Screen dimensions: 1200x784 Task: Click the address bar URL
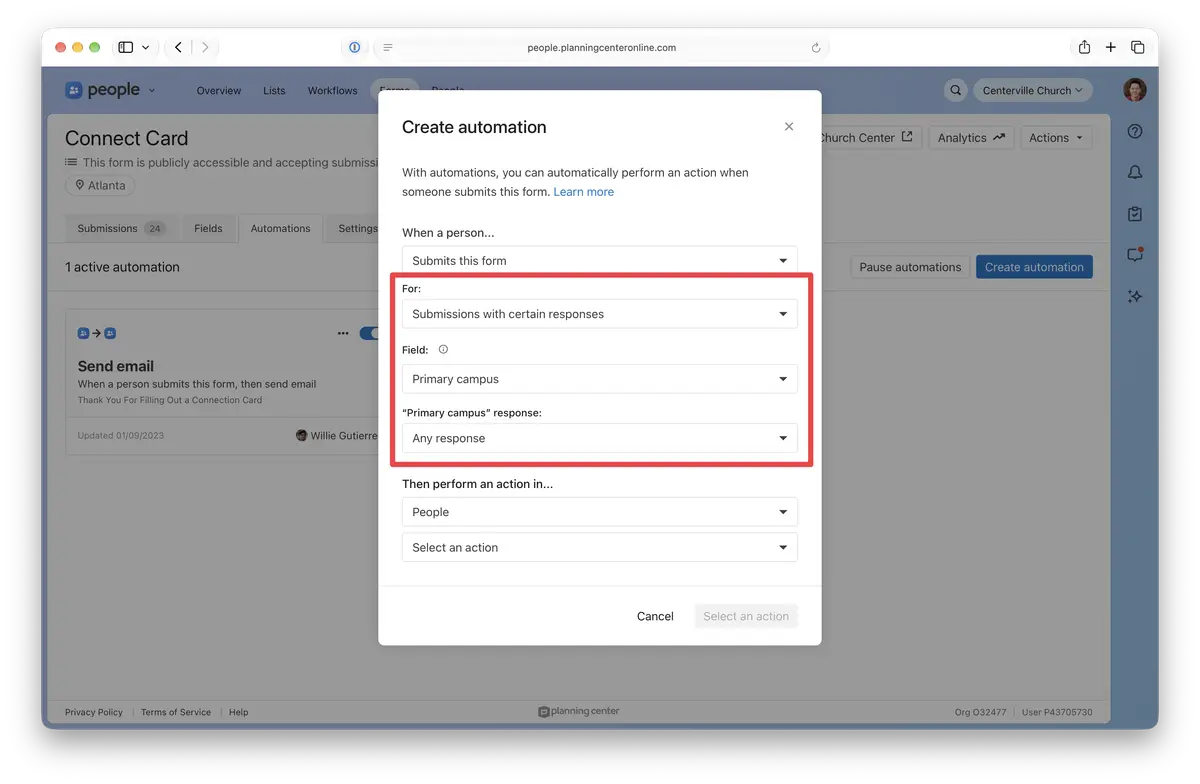tap(601, 47)
